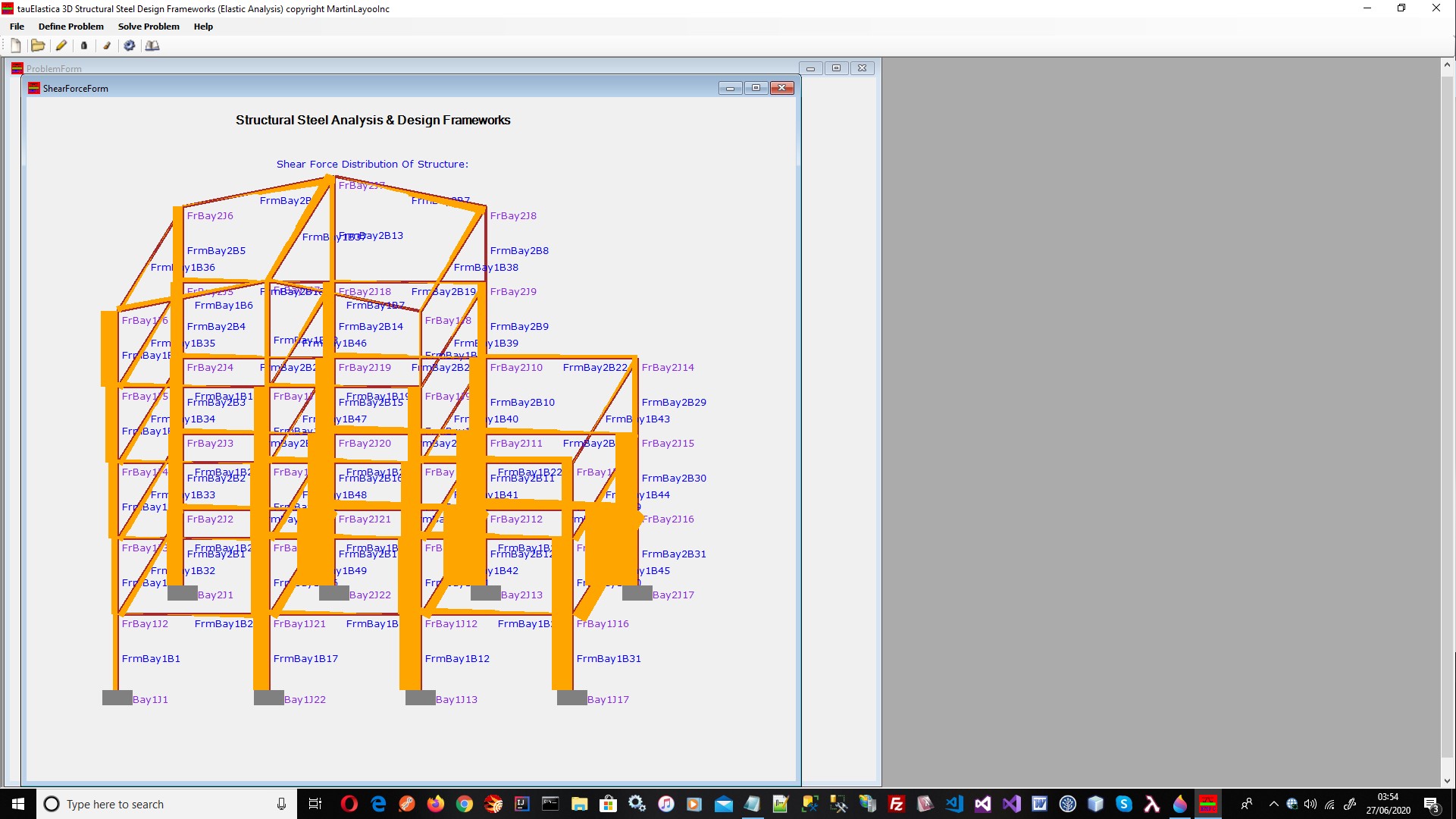
Task: Click the FrmBay1B12 member label
Action: [x=457, y=658]
